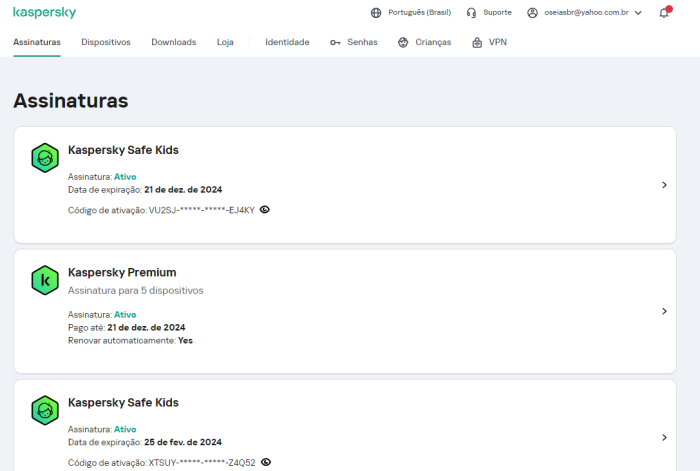The height and width of the screenshot is (471, 700).
Task: Click the Crianças face icon
Action: pos(403,42)
